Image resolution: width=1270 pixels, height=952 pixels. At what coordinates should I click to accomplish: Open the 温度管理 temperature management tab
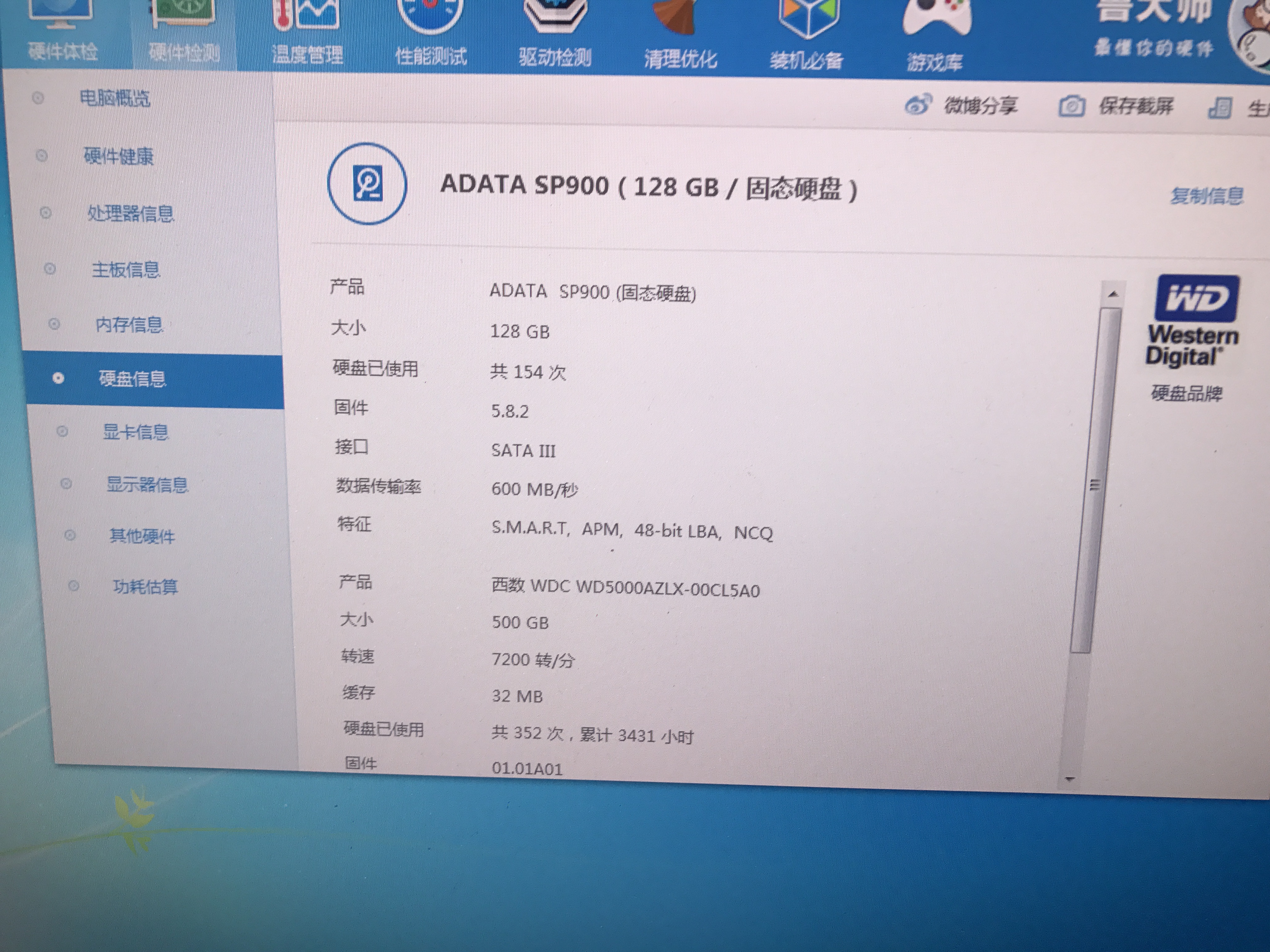[307, 54]
